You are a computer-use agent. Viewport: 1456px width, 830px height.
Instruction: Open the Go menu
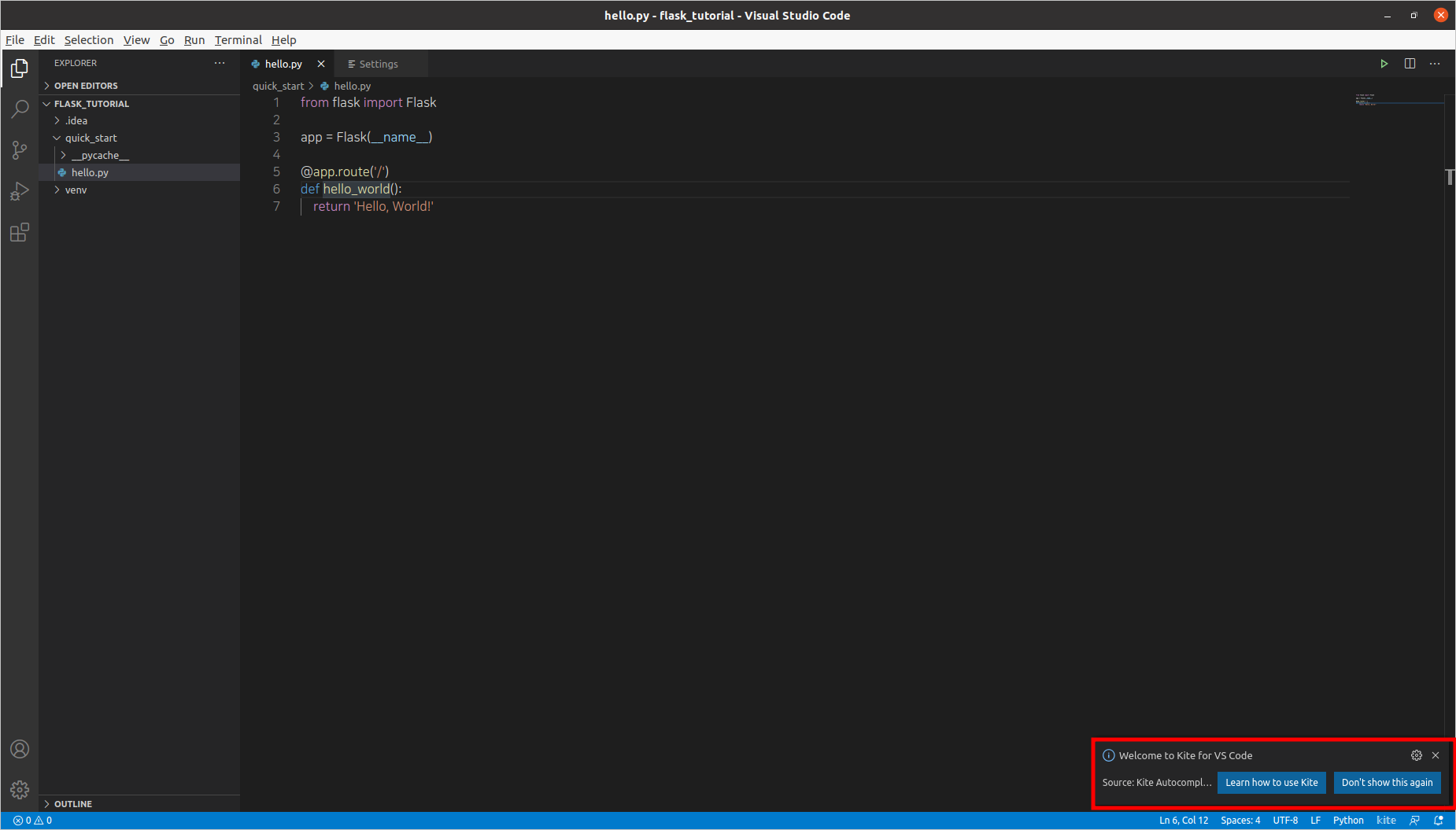click(x=167, y=40)
